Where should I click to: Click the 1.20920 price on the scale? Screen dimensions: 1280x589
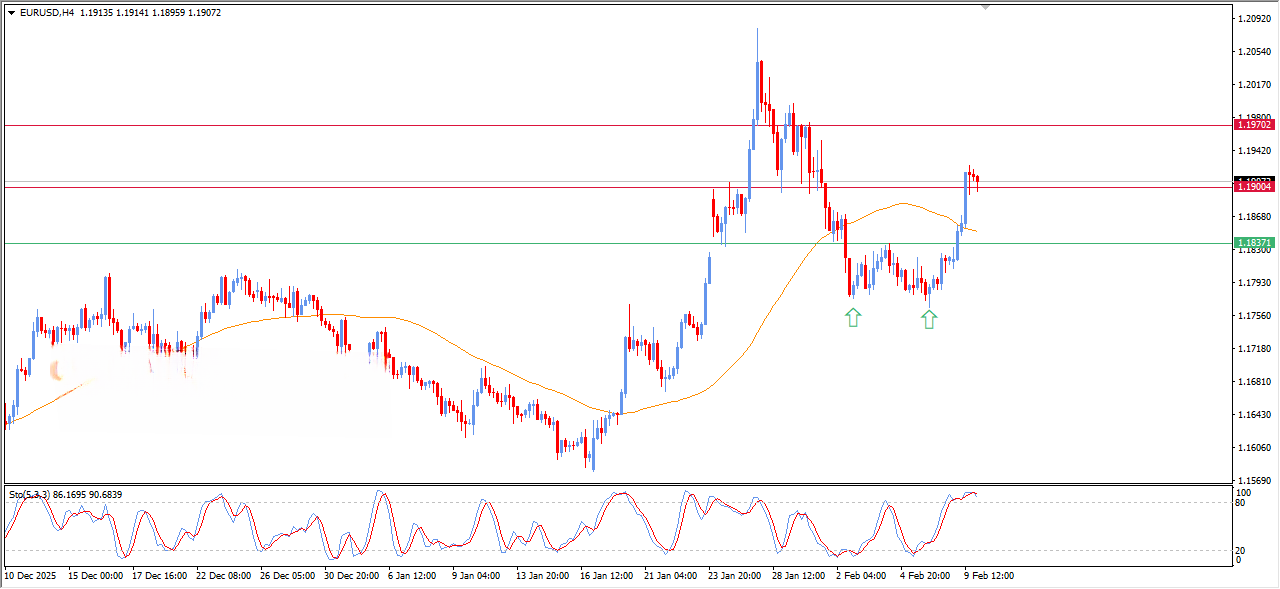1254,19
